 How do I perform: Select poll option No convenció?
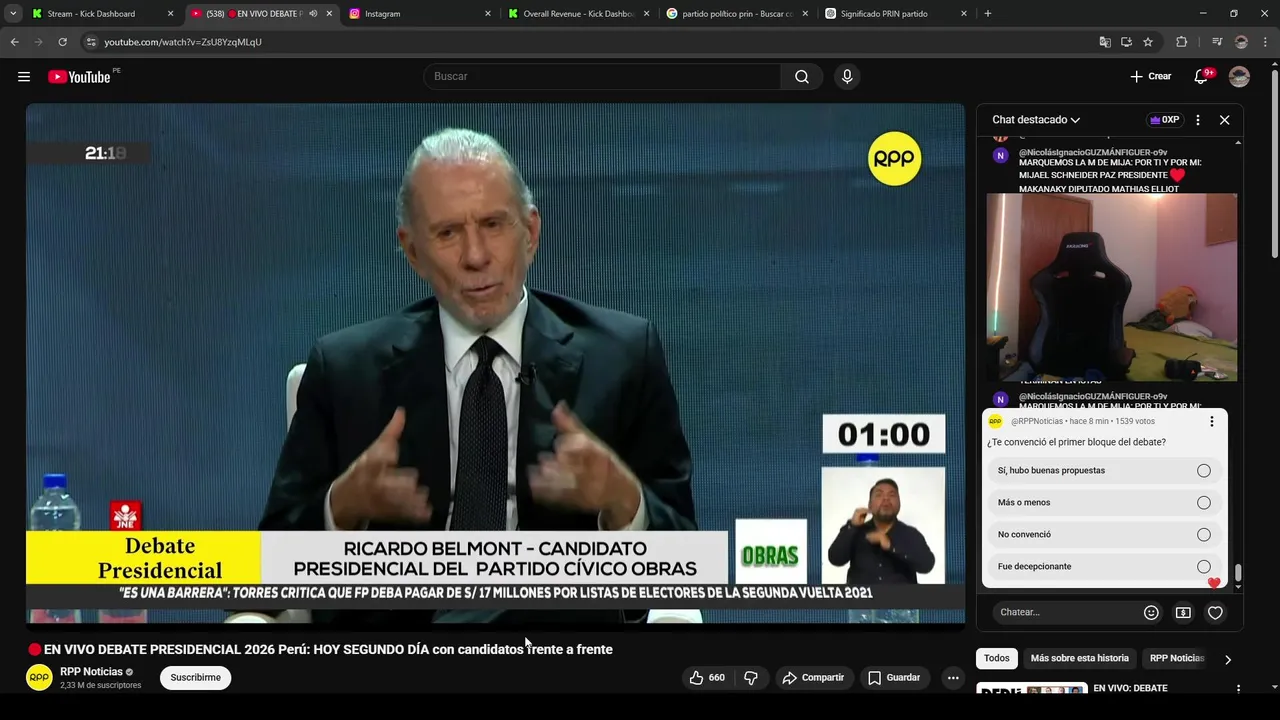coord(1104,535)
